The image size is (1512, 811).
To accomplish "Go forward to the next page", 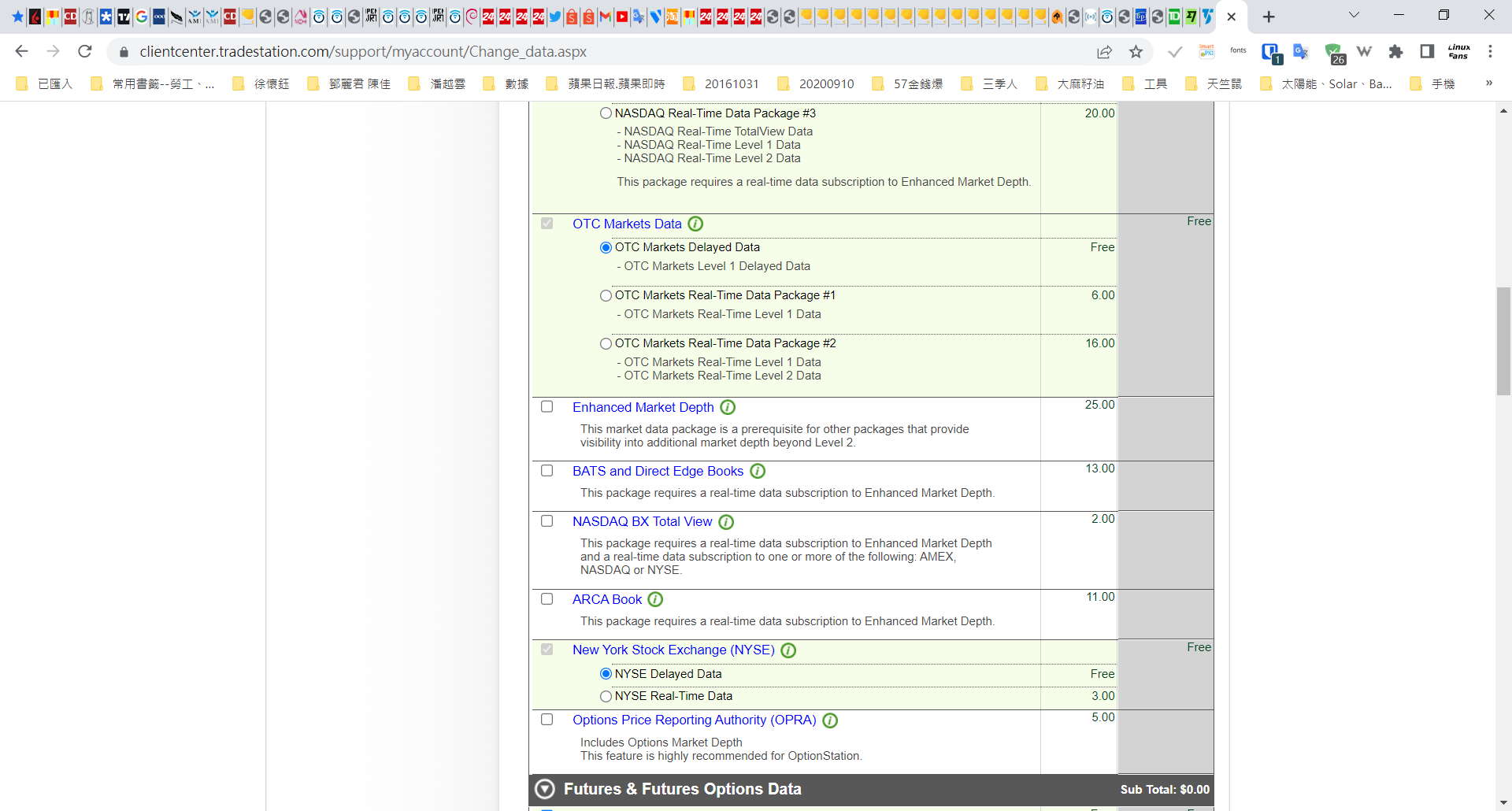I will pos(53,51).
